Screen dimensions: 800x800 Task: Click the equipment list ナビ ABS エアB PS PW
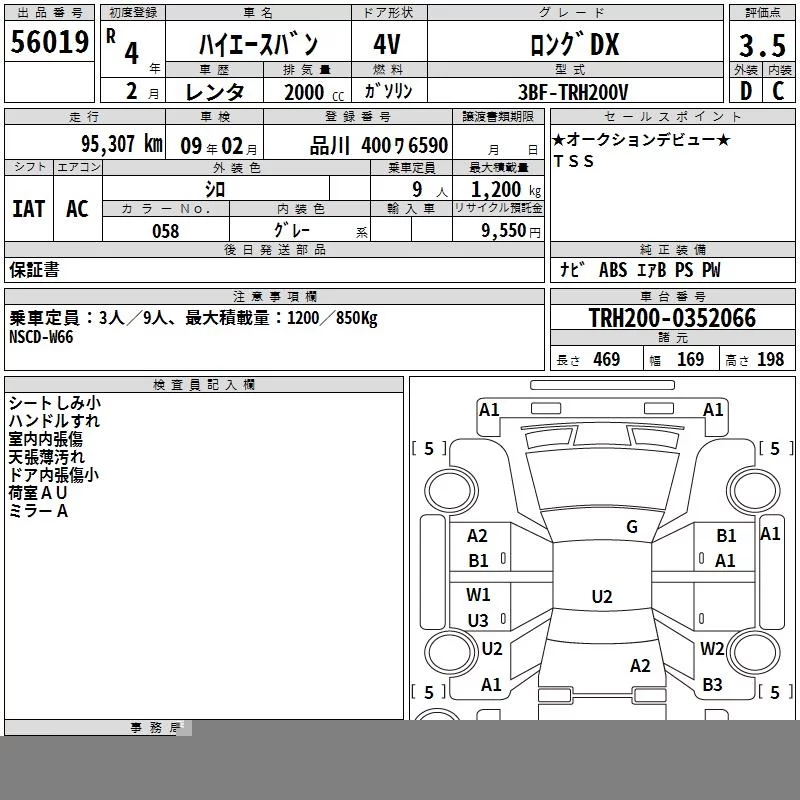tap(640, 270)
